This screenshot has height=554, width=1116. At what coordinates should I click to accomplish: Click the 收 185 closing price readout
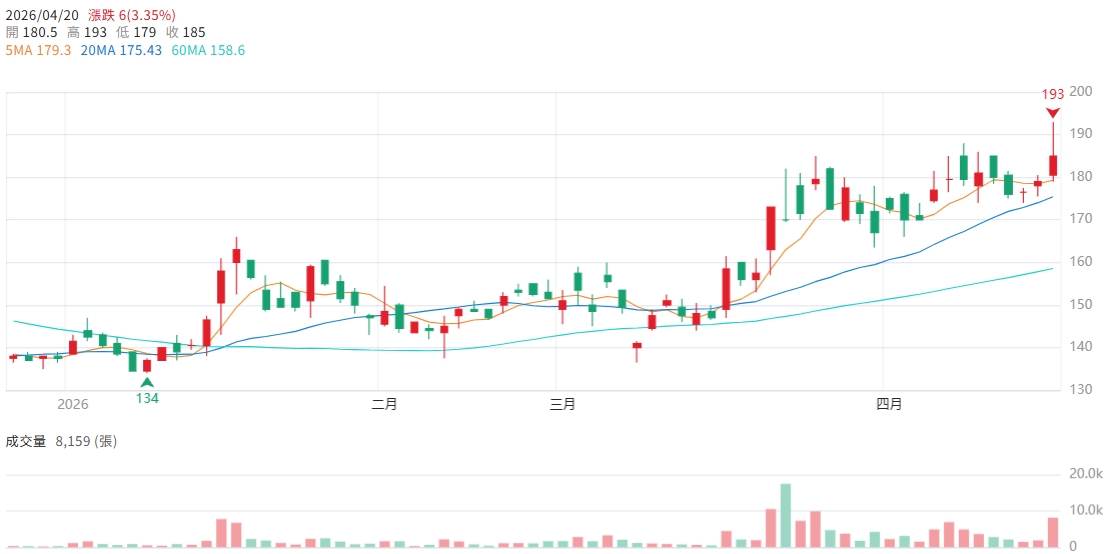coord(186,32)
